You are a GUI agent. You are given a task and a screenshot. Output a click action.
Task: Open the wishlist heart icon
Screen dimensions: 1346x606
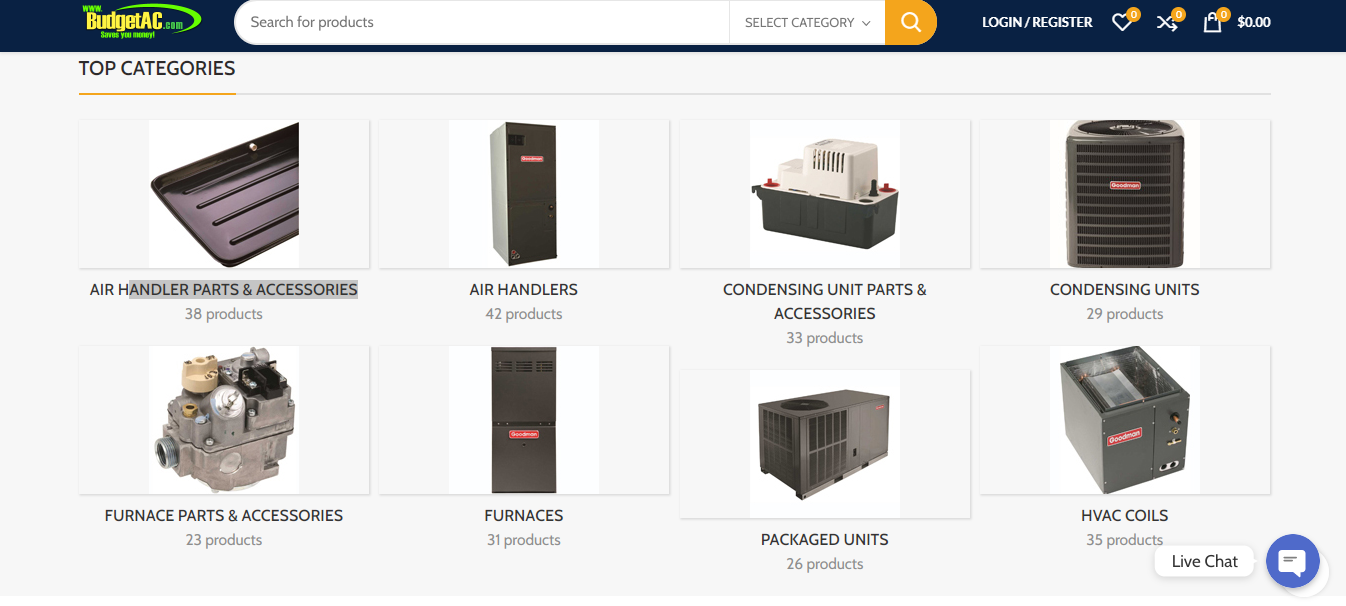point(1122,22)
